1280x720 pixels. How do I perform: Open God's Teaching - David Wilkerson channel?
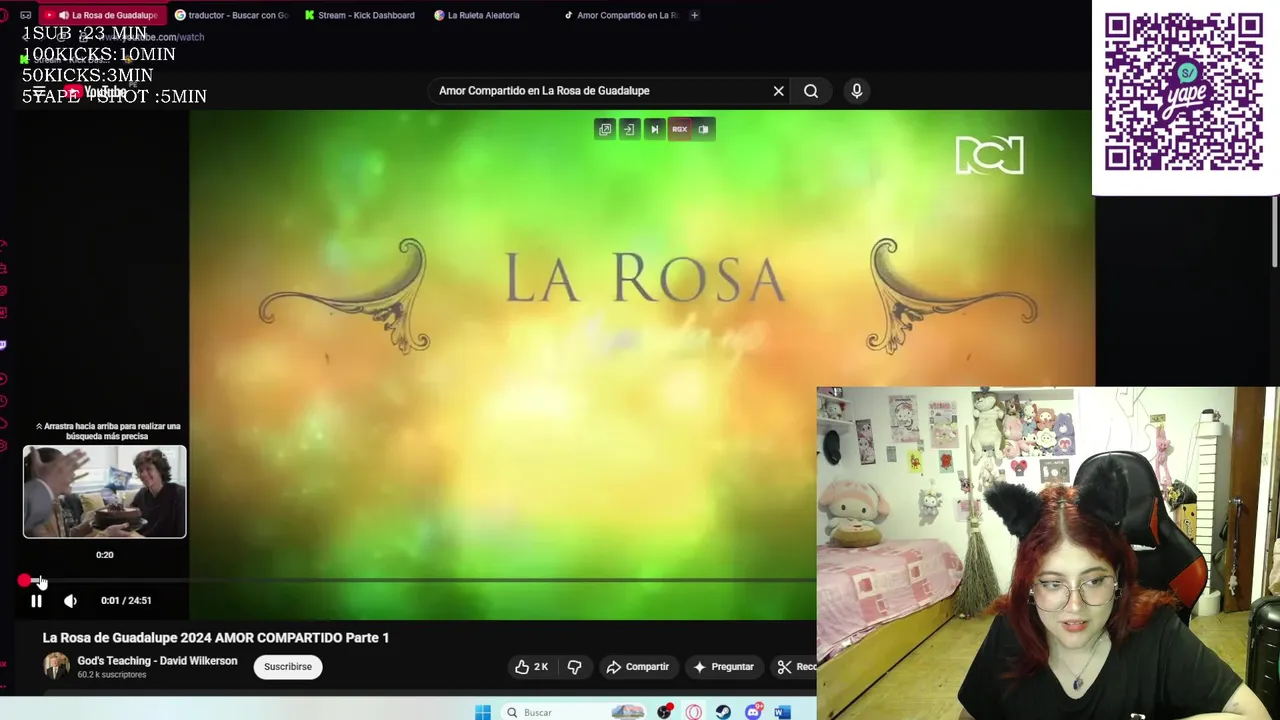(x=157, y=661)
